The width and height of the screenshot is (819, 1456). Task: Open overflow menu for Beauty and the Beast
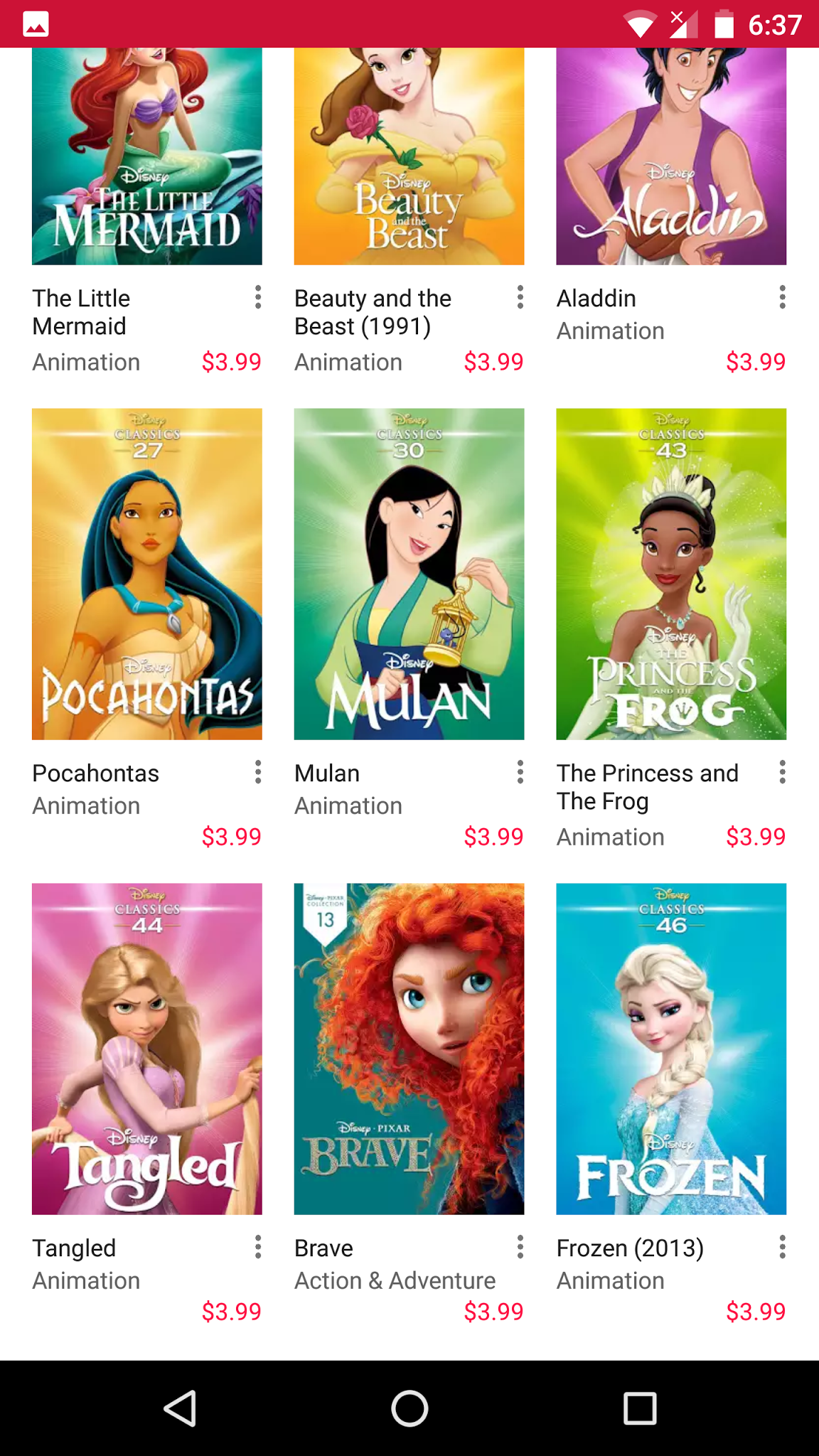[x=520, y=297]
